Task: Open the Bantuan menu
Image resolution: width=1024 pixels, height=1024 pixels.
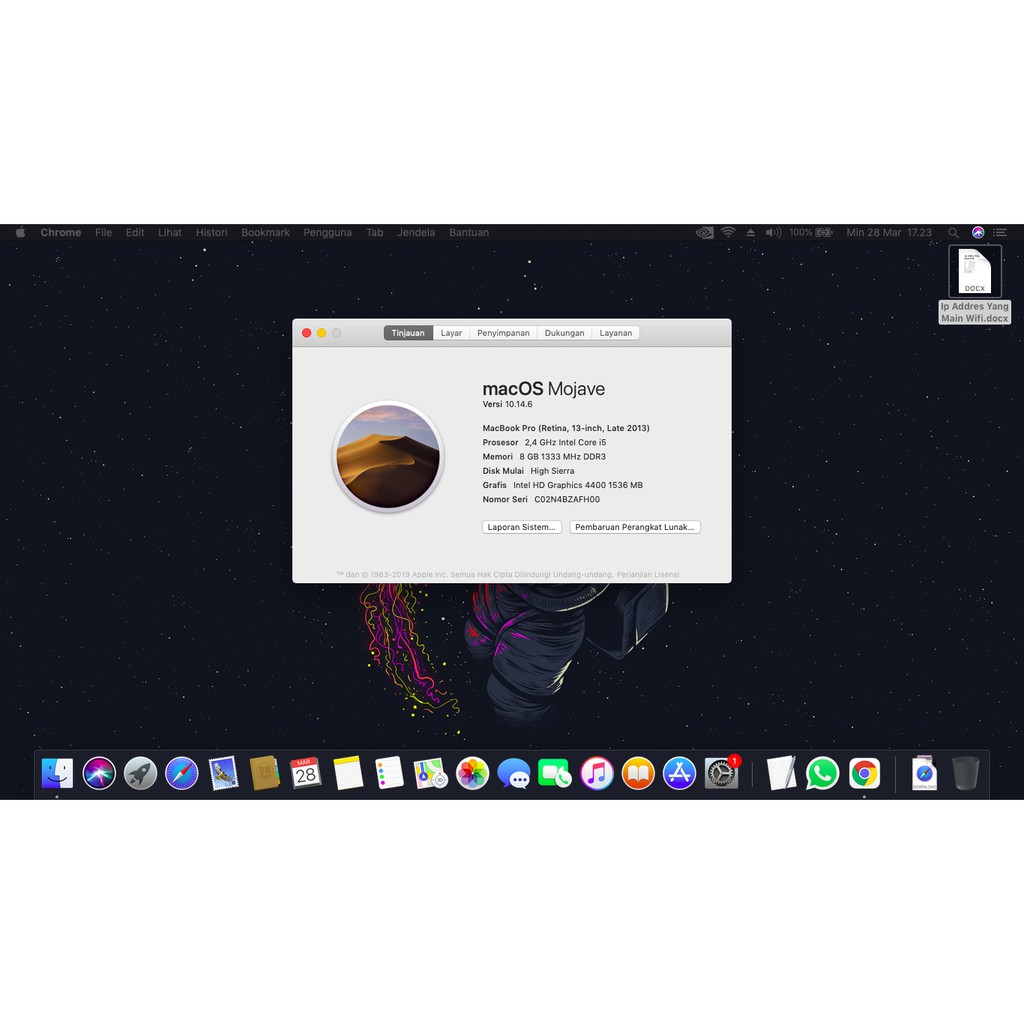Action: click(x=468, y=232)
